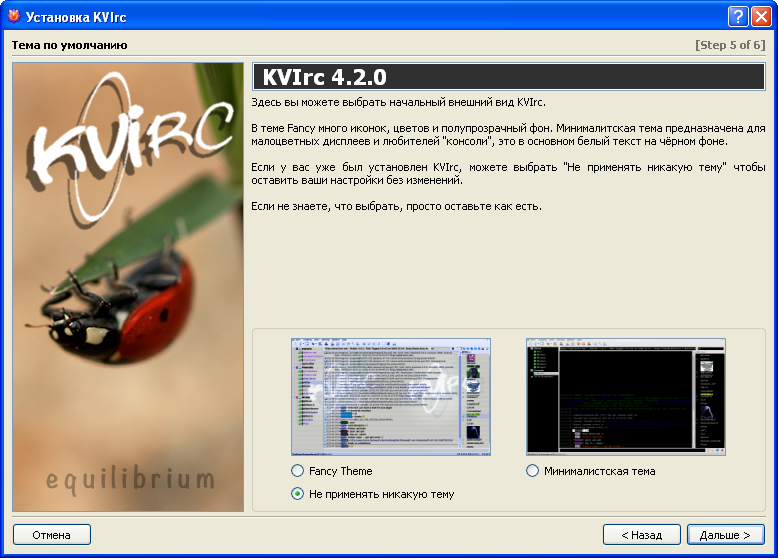The height and width of the screenshot is (558, 778).
Task: Click the KVIrc icon in the title bar
Action: 14,16
